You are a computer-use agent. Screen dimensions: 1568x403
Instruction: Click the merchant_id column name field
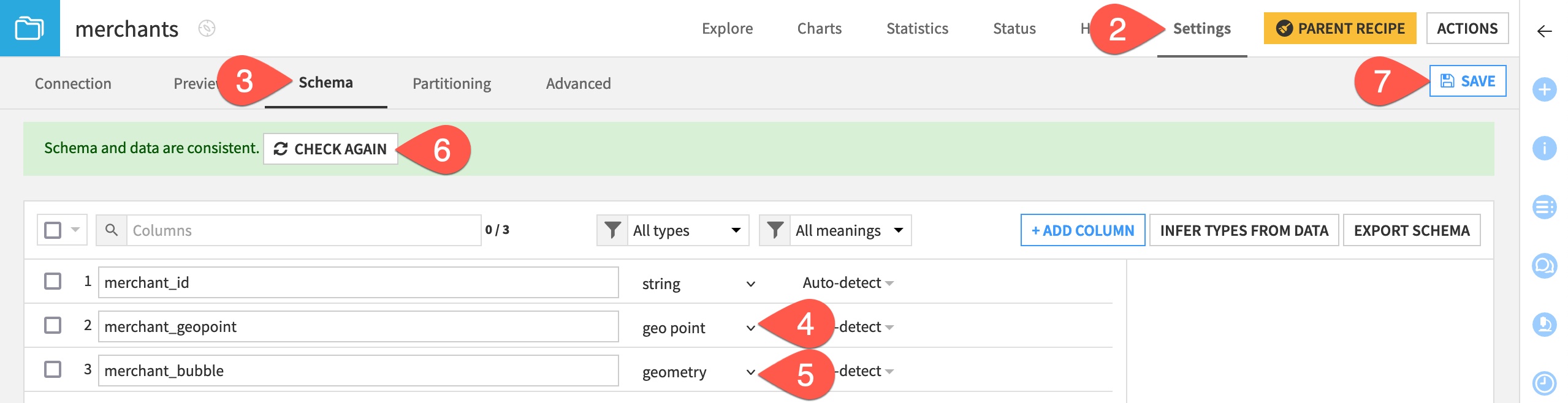358,282
